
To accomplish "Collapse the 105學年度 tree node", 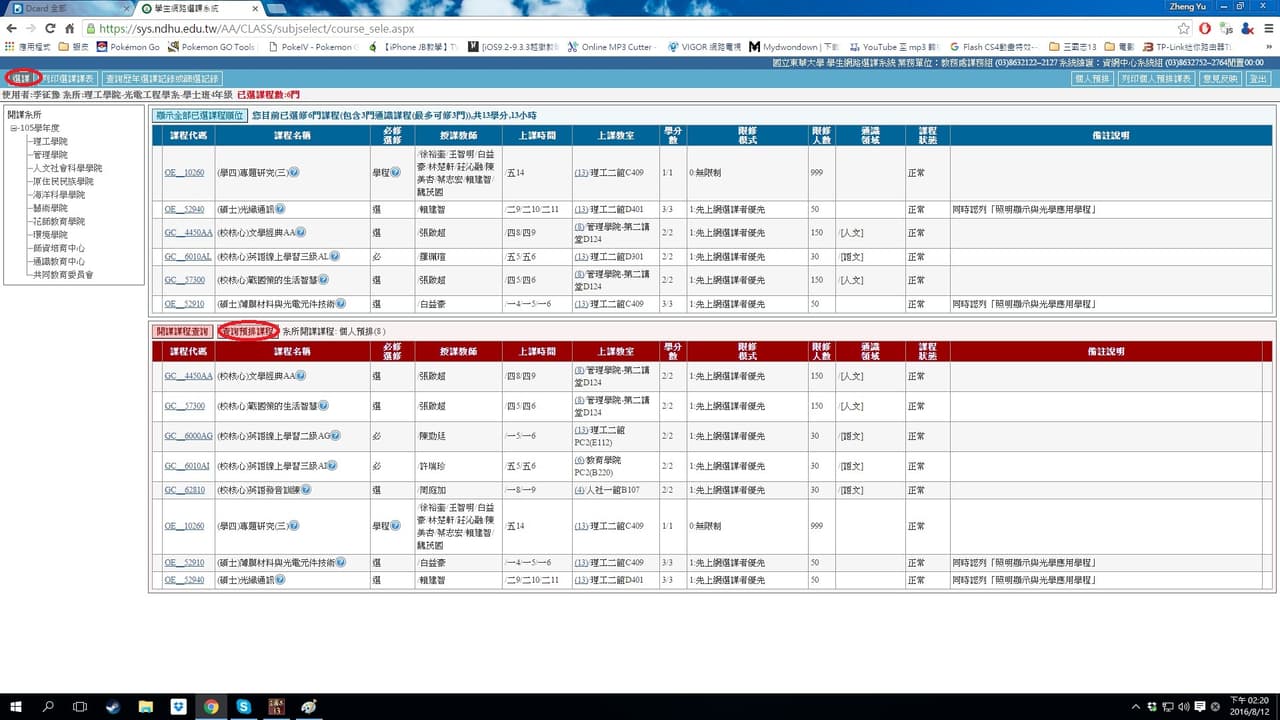I will pos(14,128).
